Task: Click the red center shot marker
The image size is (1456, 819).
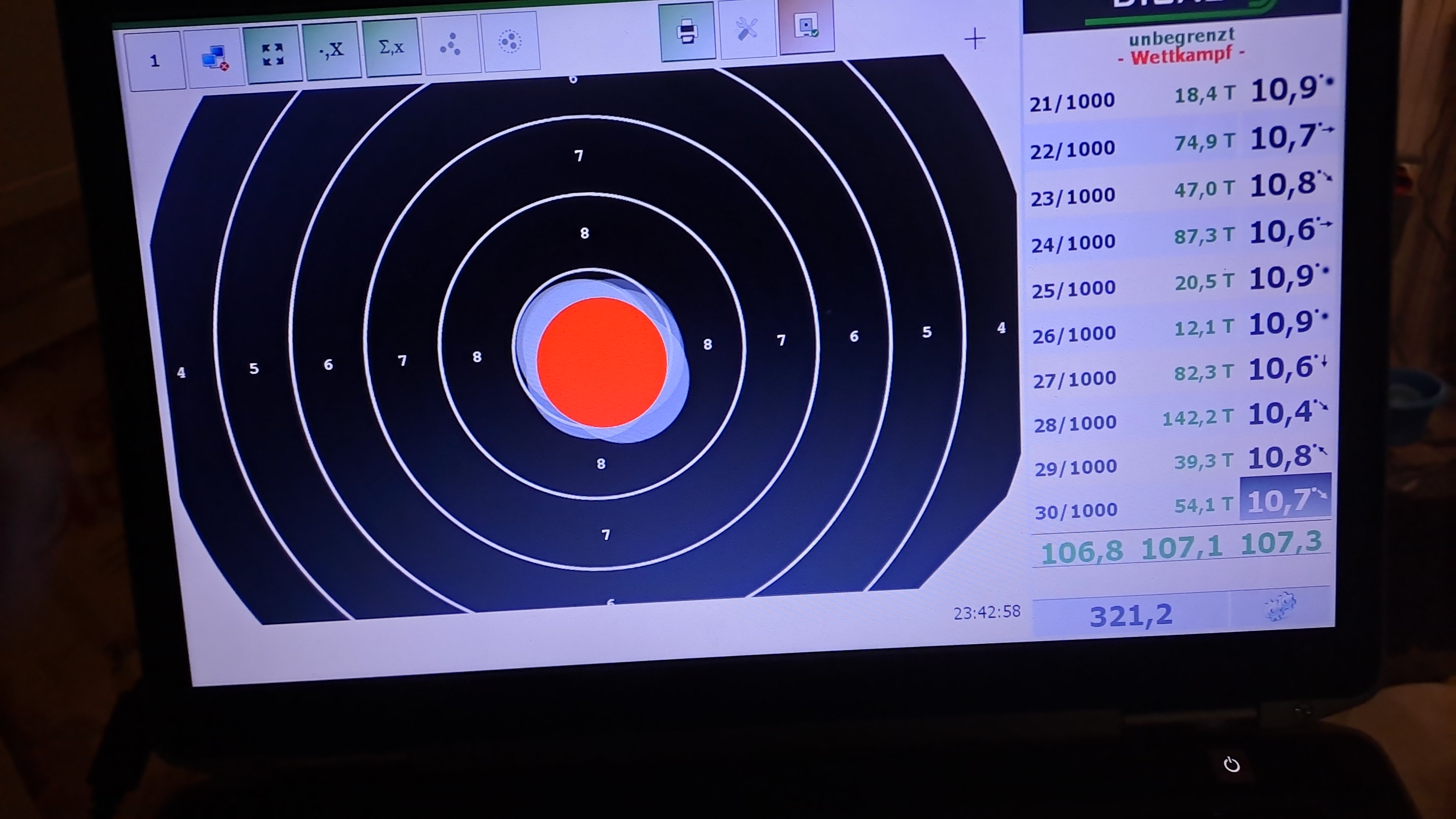Action: tap(602, 362)
